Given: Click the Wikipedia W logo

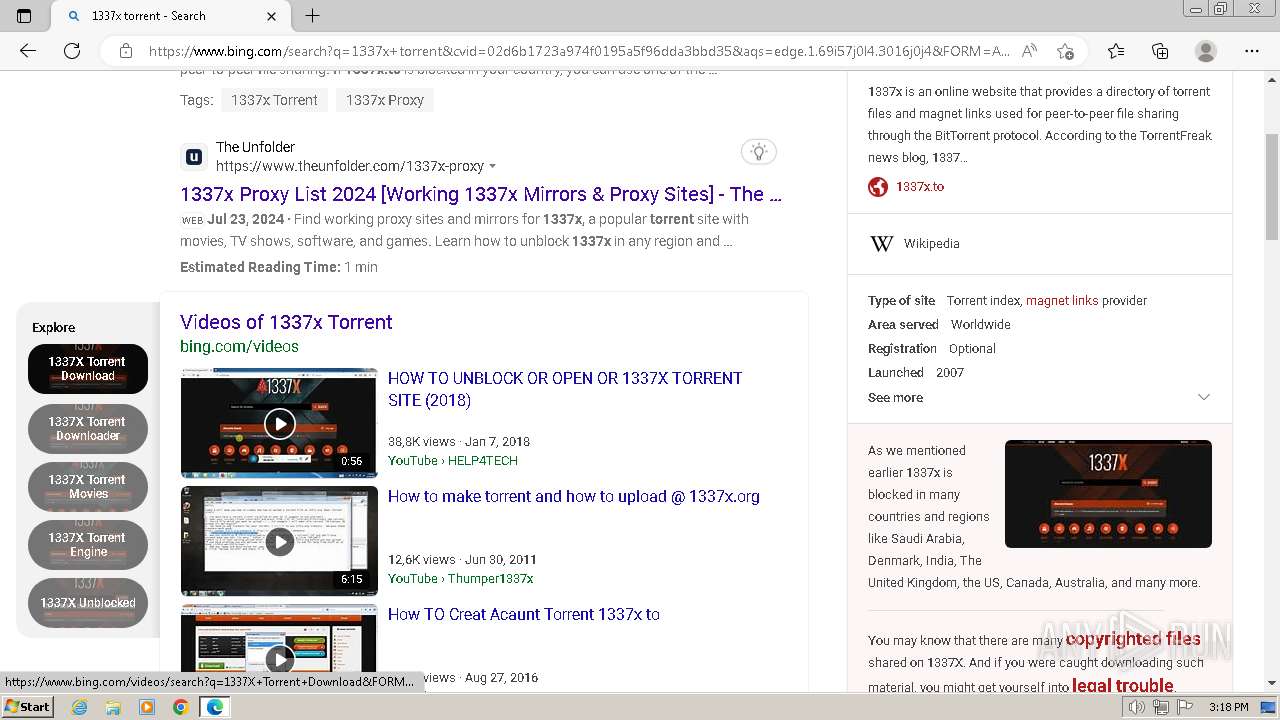Looking at the screenshot, I should coord(882,244).
